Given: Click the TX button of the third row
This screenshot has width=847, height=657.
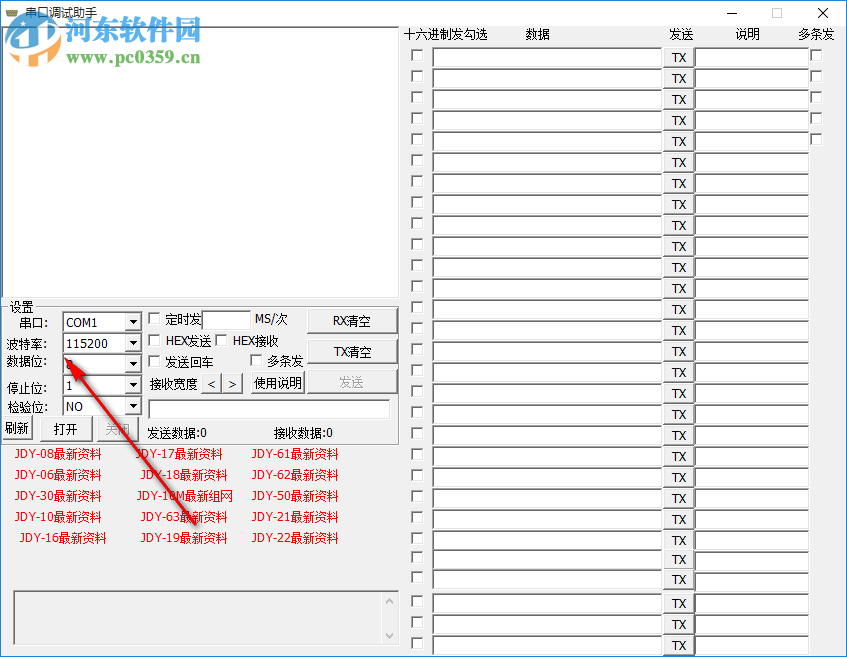Looking at the screenshot, I should 679,100.
